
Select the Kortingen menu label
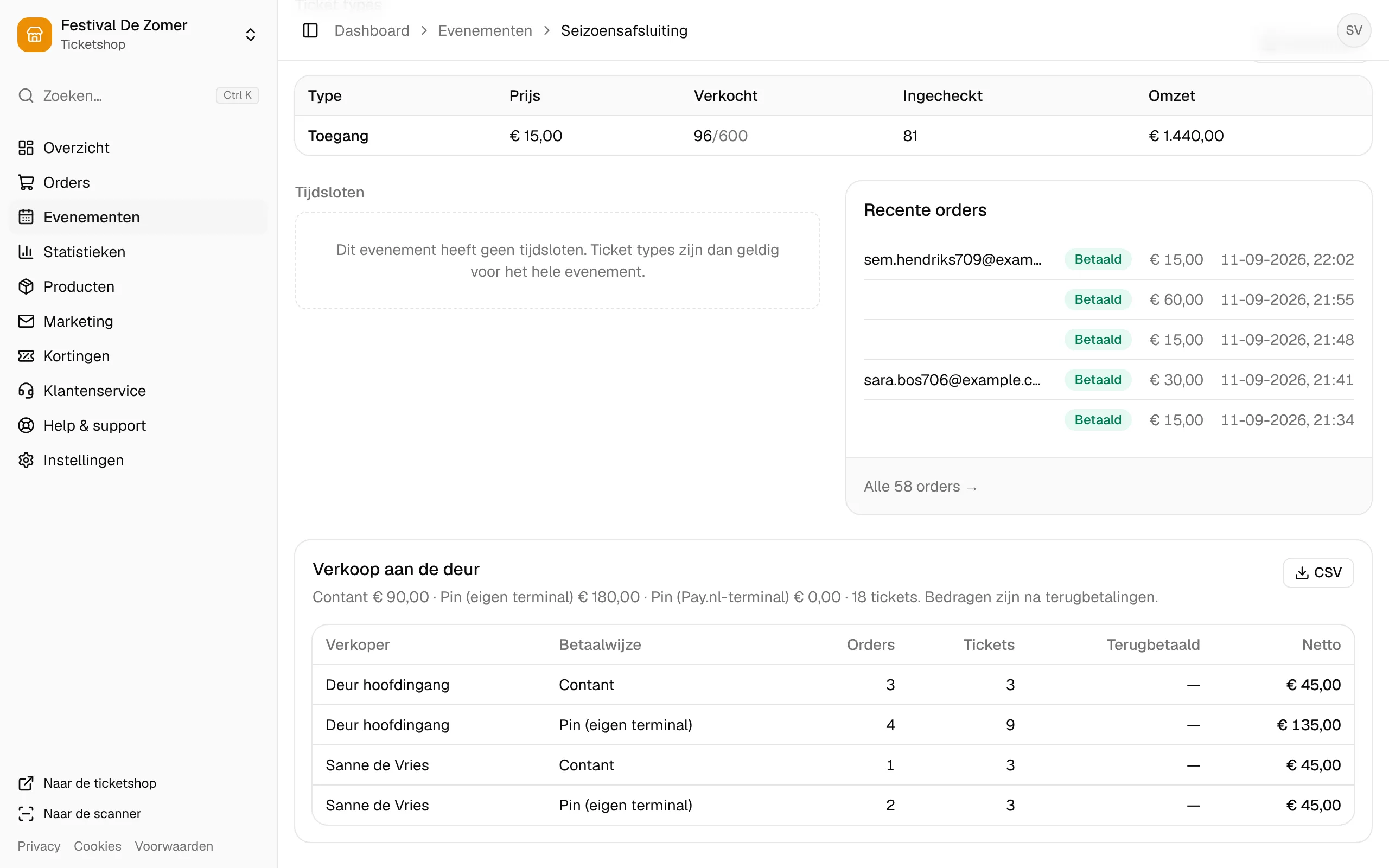click(x=77, y=356)
